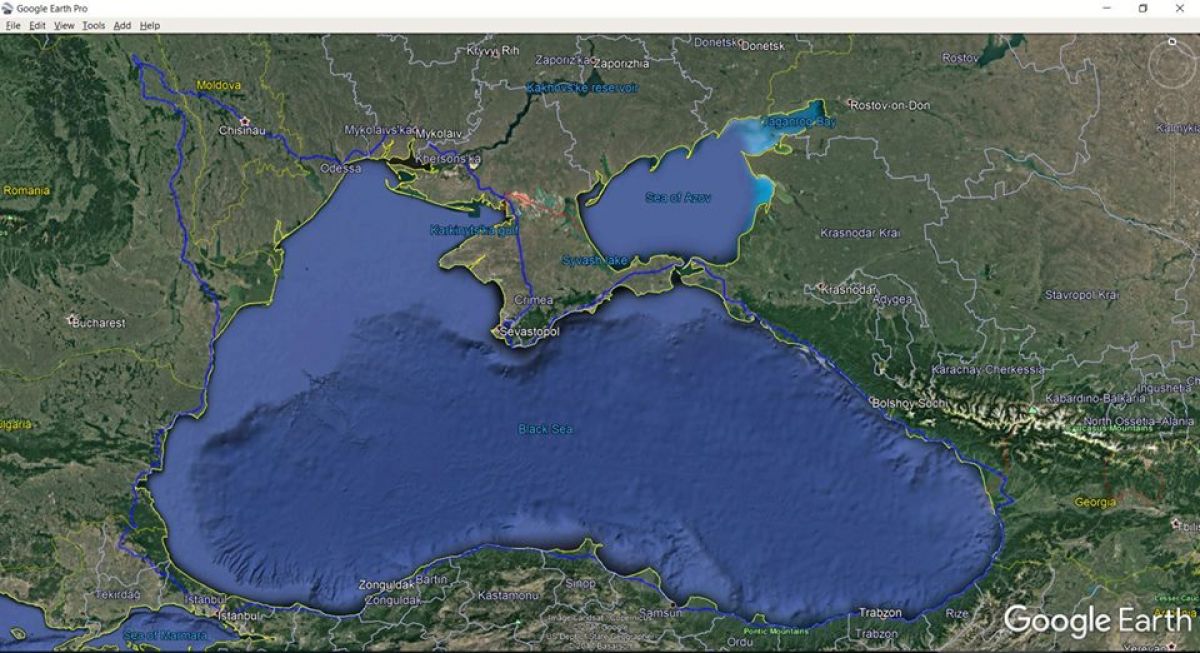Screen dimensions: 1200x653
Task: Open the File menu
Action: point(13,25)
